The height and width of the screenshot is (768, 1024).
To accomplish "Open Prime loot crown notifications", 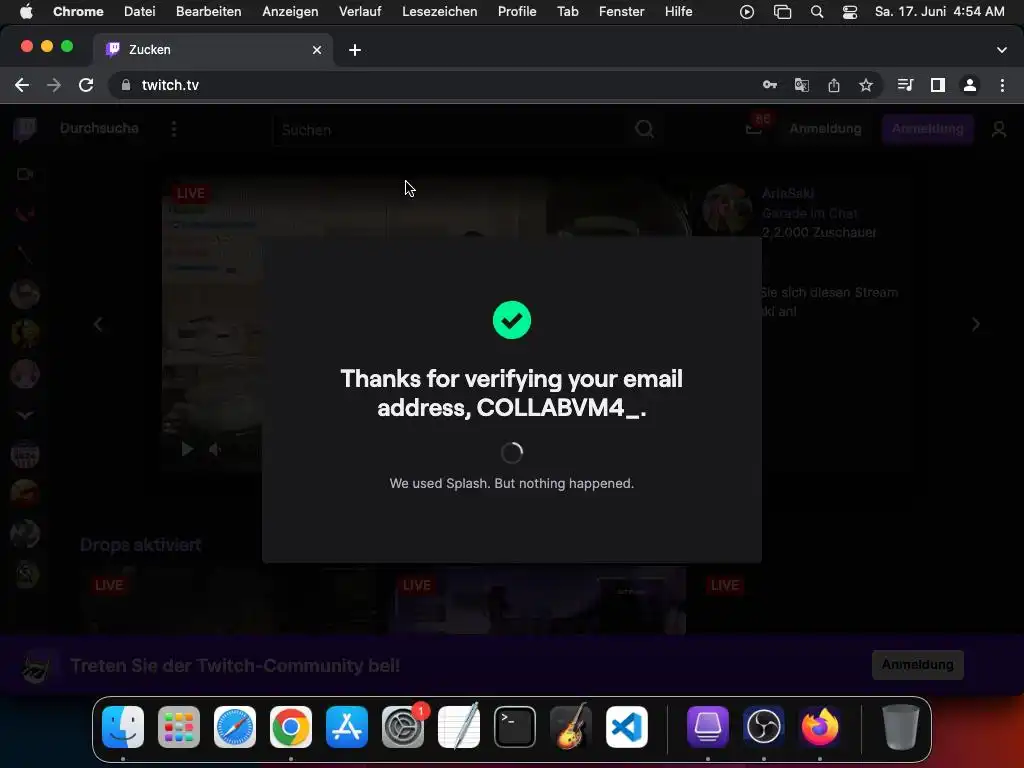I will pos(755,127).
